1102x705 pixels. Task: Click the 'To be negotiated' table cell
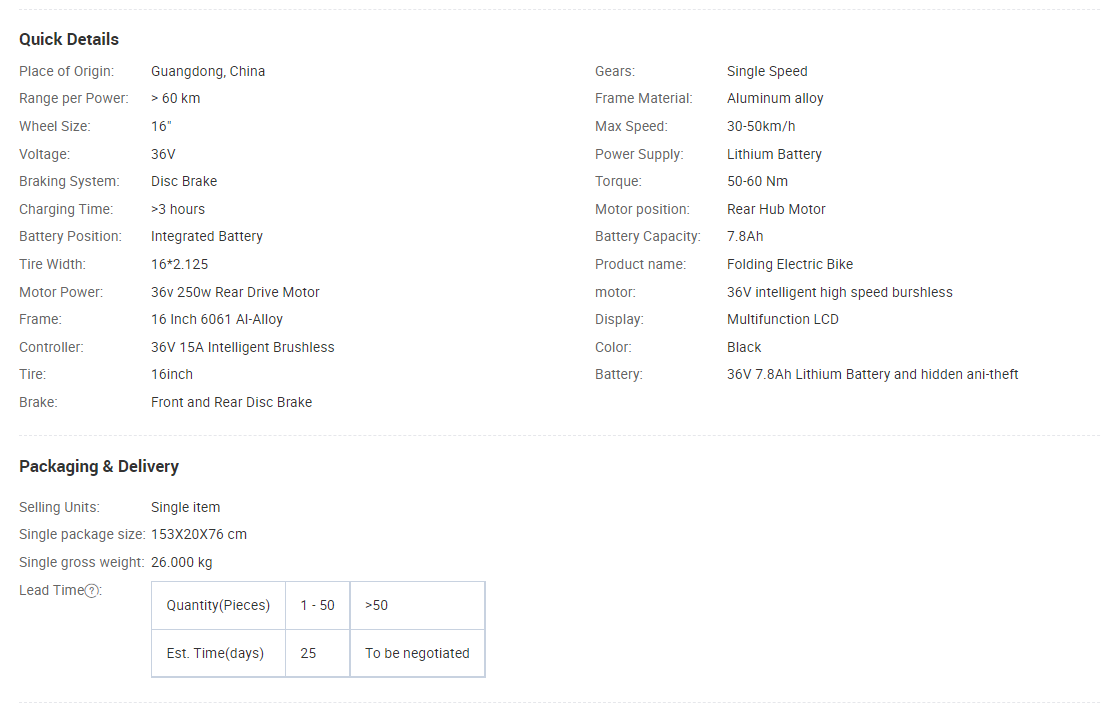coord(417,653)
